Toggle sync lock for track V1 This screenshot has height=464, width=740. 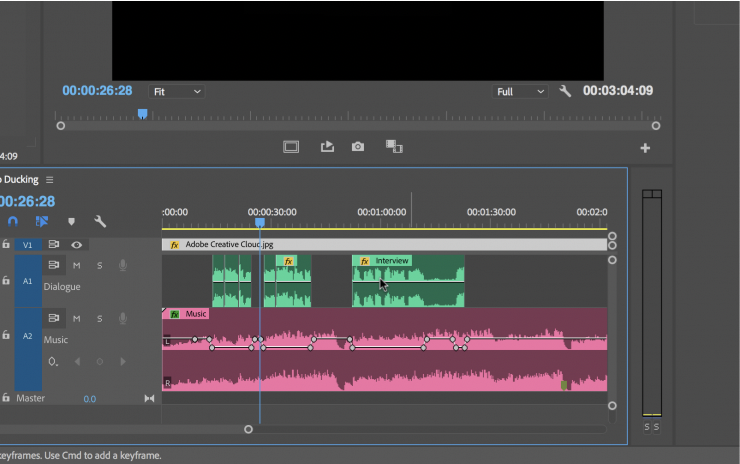pos(53,244)
